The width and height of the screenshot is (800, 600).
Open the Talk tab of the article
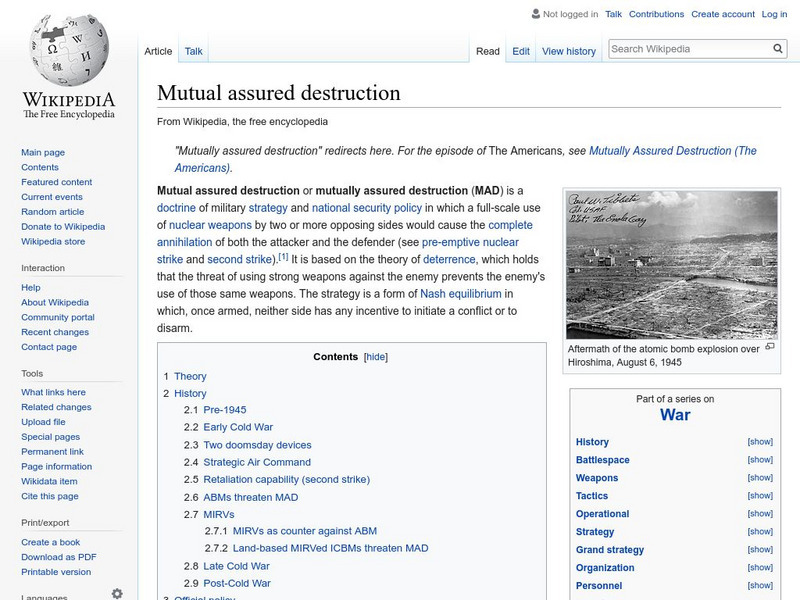tap(193, 51)
